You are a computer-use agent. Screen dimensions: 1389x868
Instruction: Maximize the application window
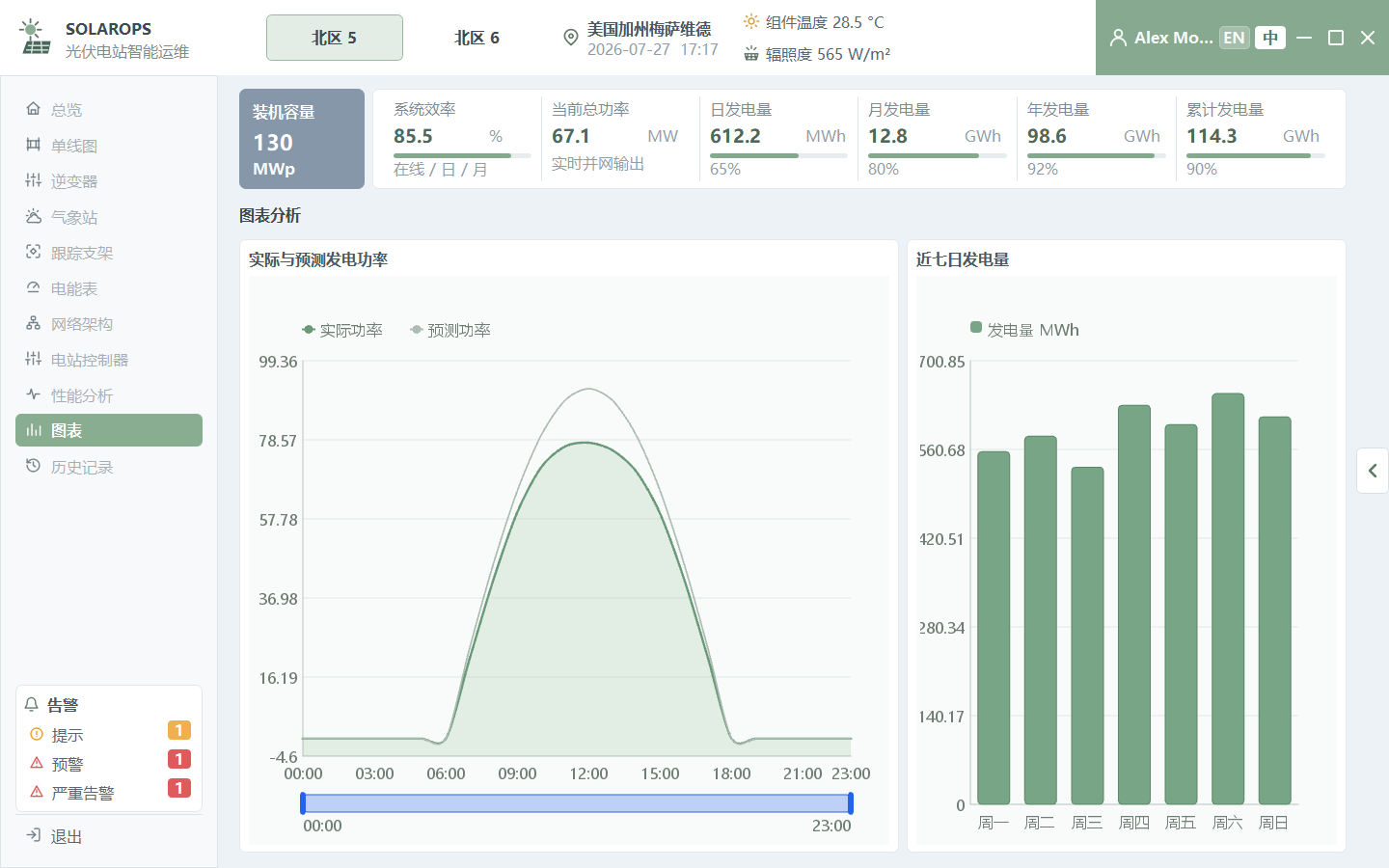click(1336, 38)
